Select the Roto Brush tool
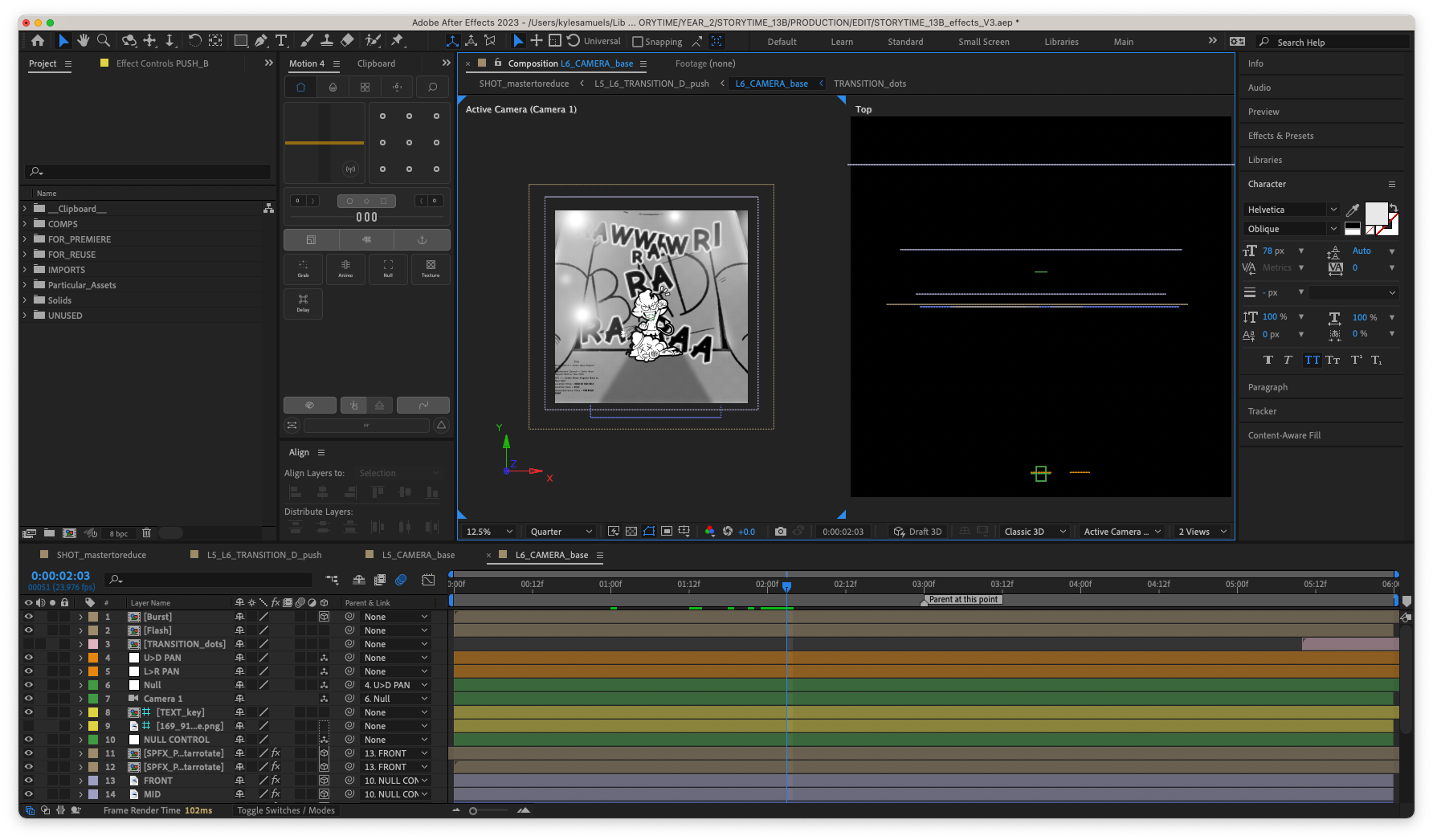Image resolution: width=1433 pixels, height=840 pixels. pos(373,41)
